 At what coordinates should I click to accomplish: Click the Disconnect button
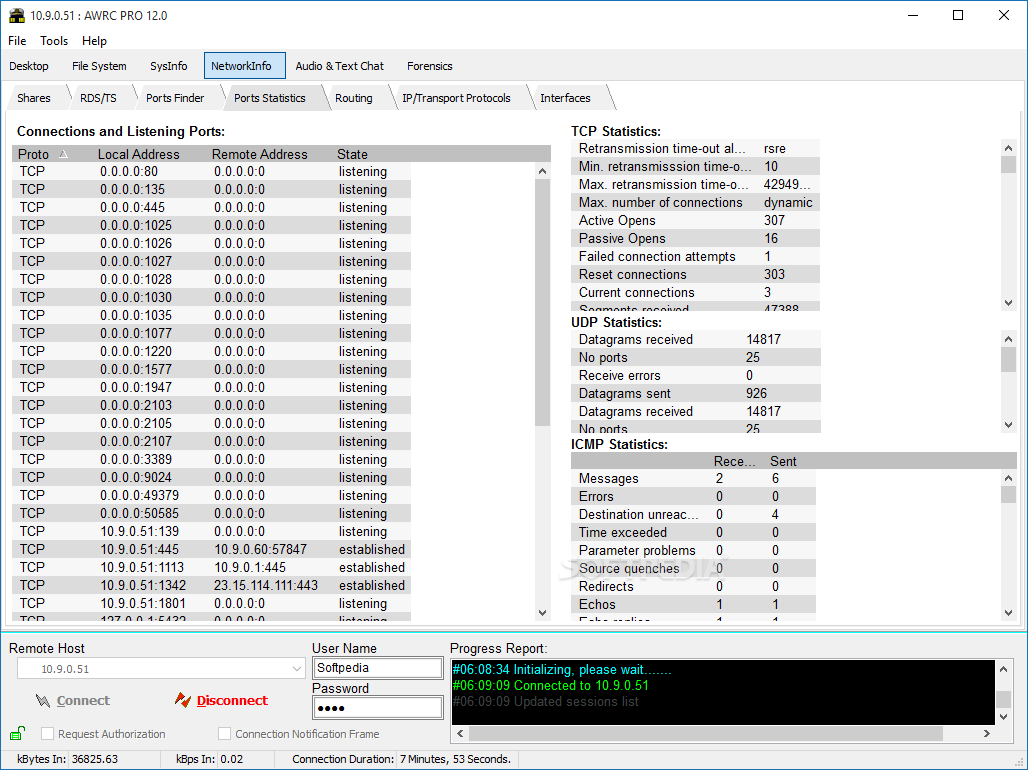click(x=221, y=700)
